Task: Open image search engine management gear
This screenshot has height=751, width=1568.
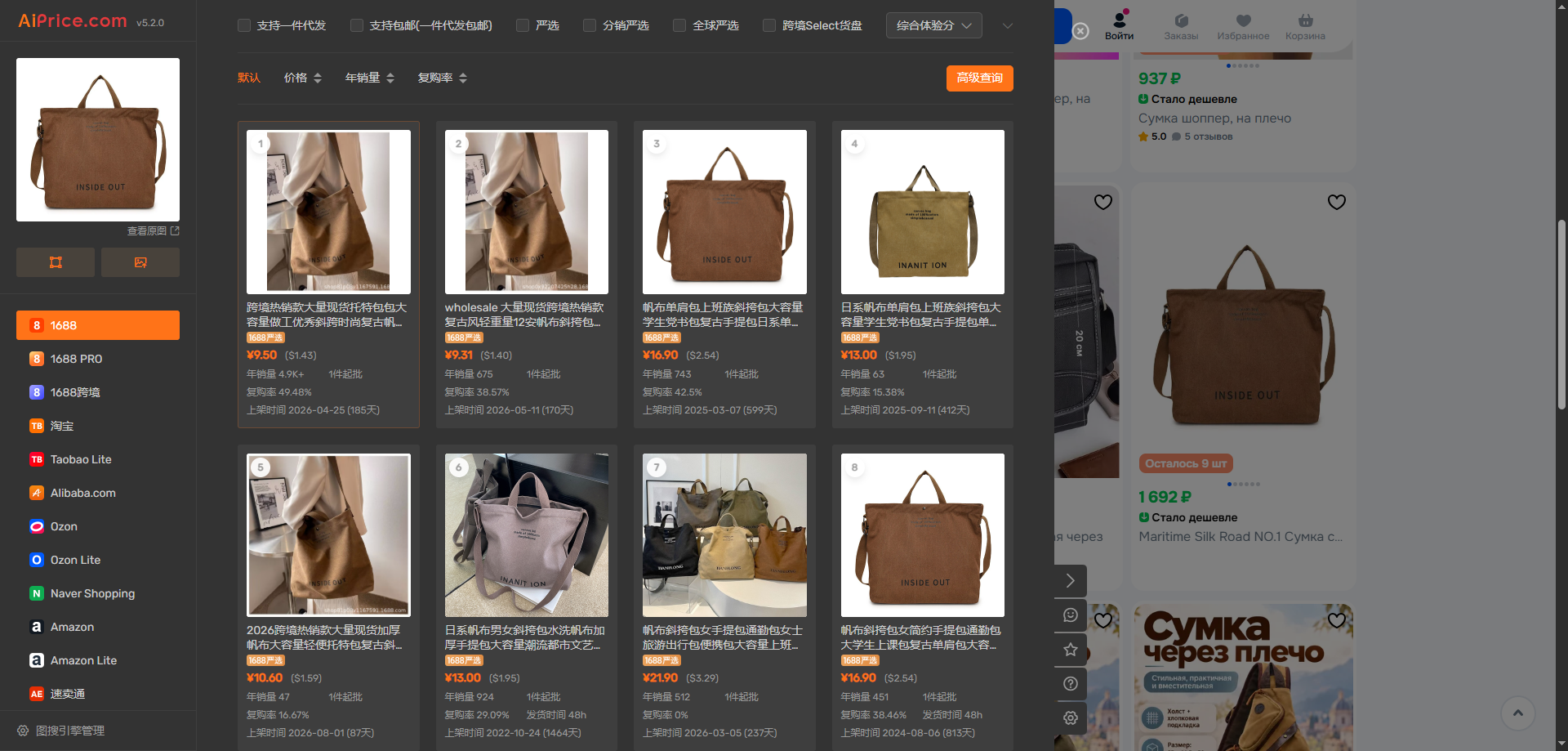Action: [x=23, y=731]
